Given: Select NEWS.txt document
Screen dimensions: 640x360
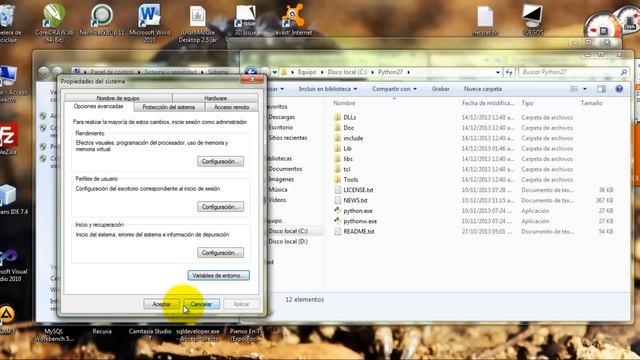Looking at the screenshot, I should [x=355, y=200].
